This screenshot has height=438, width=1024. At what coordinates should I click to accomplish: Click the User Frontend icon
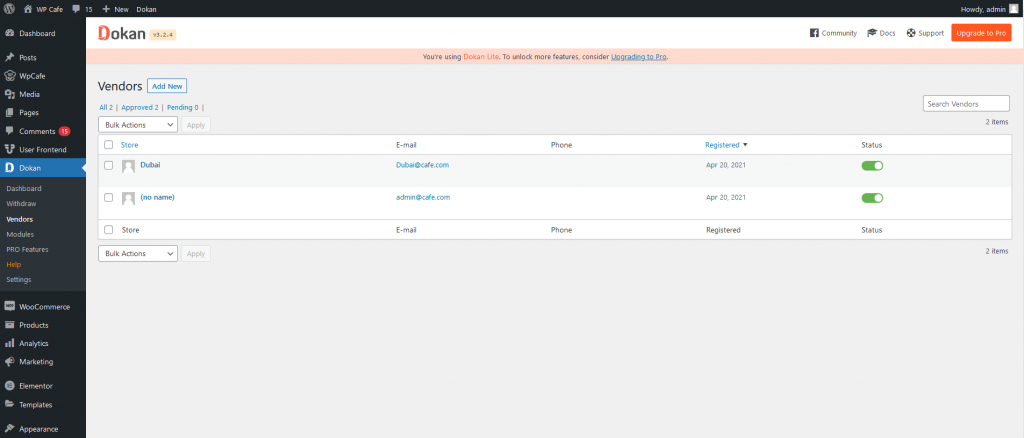pyautogui.click(x=10, y=149)
